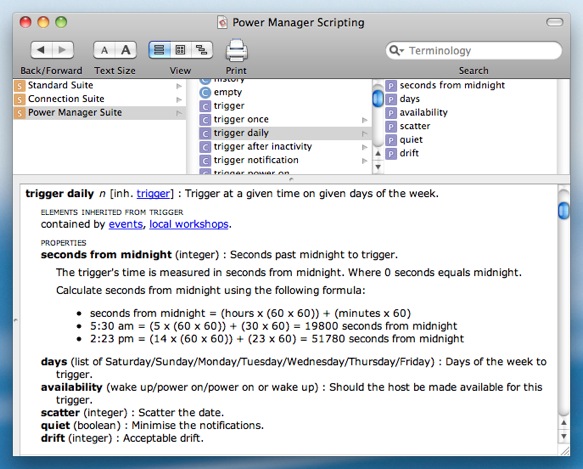
Task: Expand trigger notification disclosure arrow
Action: 364,161
